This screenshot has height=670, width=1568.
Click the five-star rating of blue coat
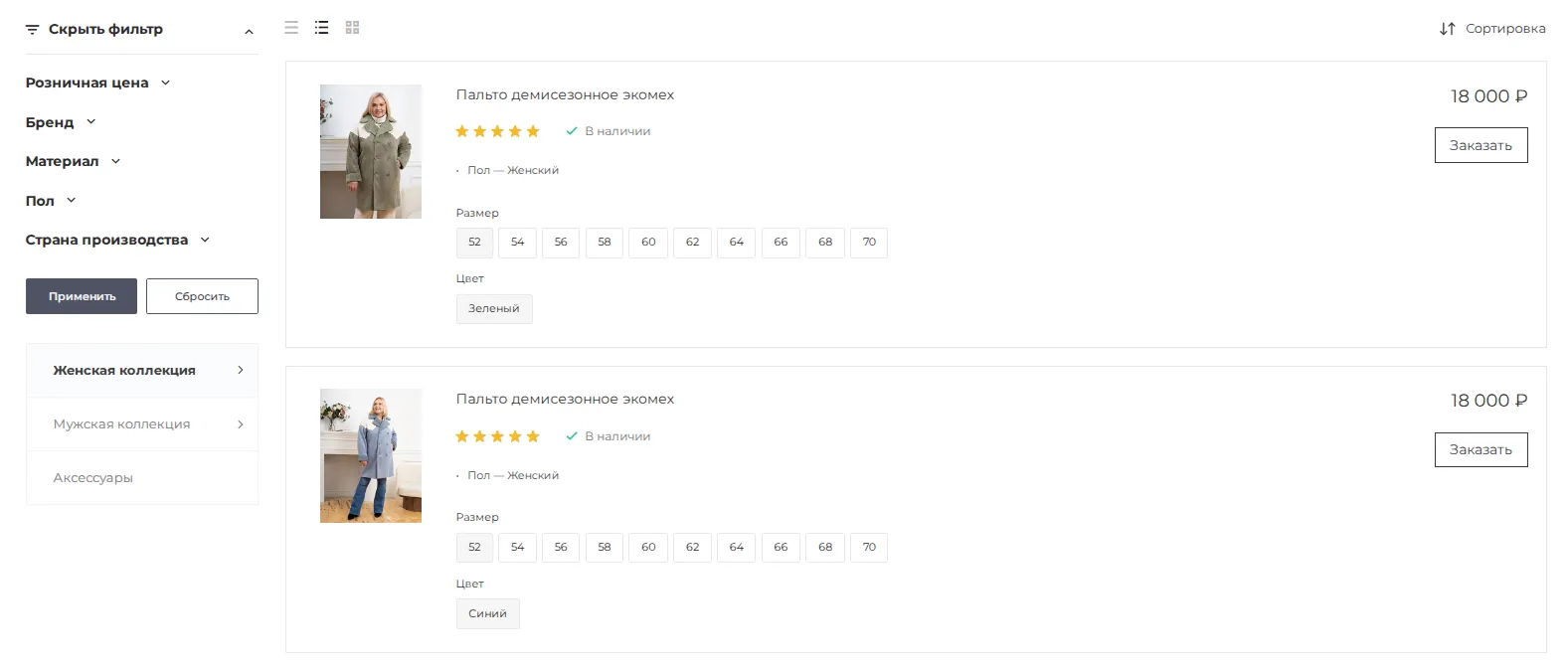[497, 436]
